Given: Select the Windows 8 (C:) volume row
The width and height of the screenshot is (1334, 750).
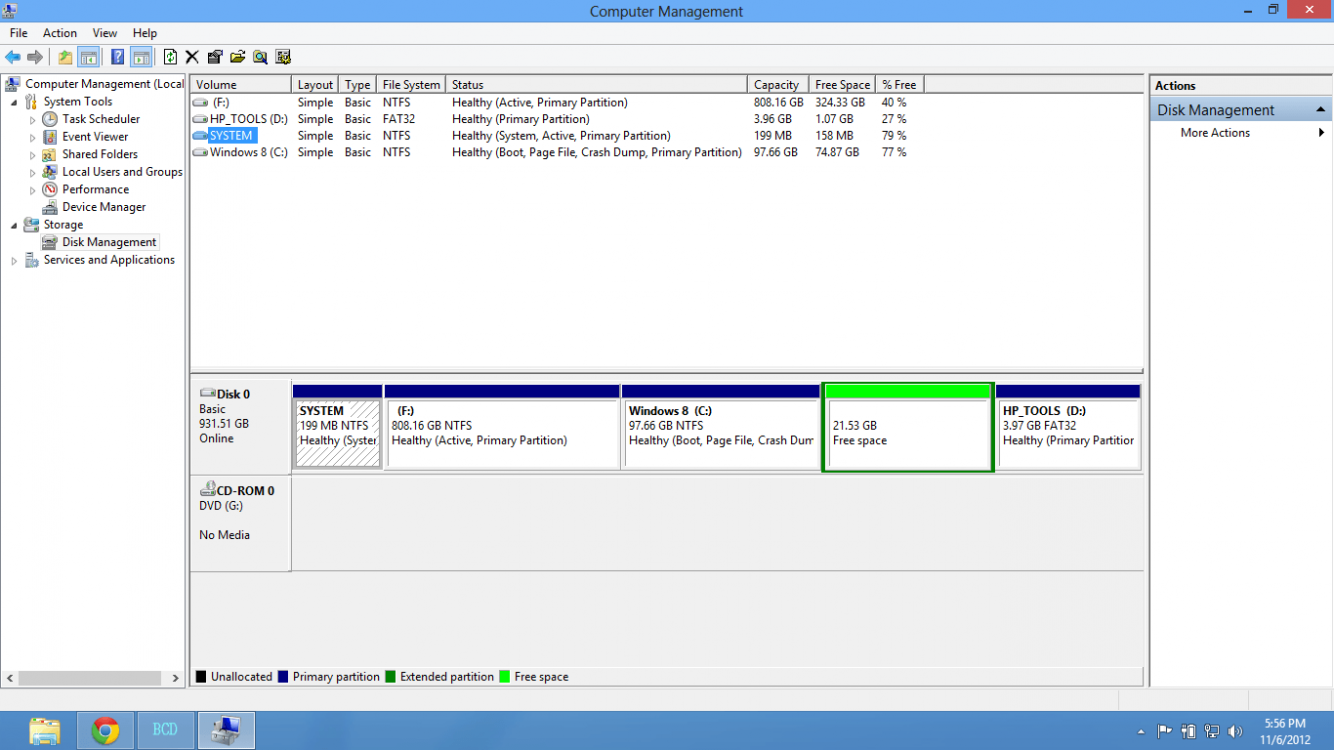Looking at the screenshot, I should point(558,152).
